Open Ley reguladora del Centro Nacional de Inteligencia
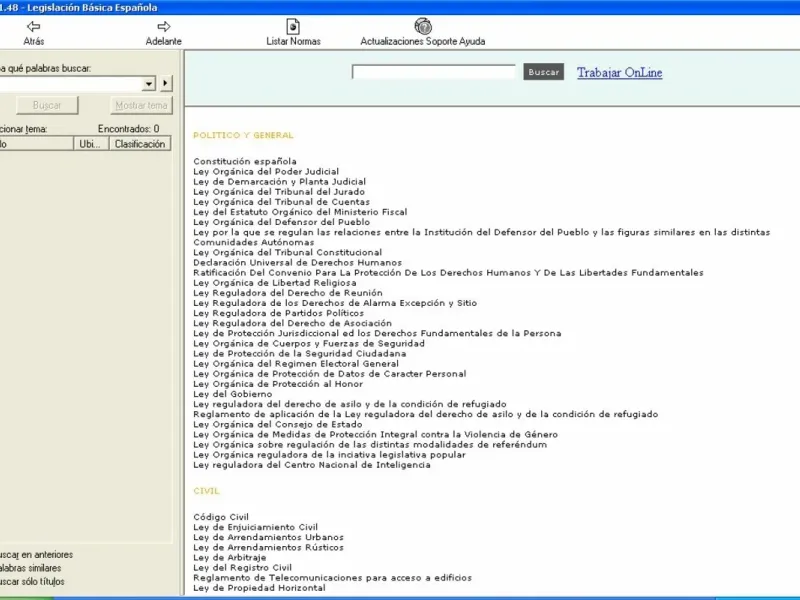The height and width of the screenshot is (600, 800). coord(312,465)
